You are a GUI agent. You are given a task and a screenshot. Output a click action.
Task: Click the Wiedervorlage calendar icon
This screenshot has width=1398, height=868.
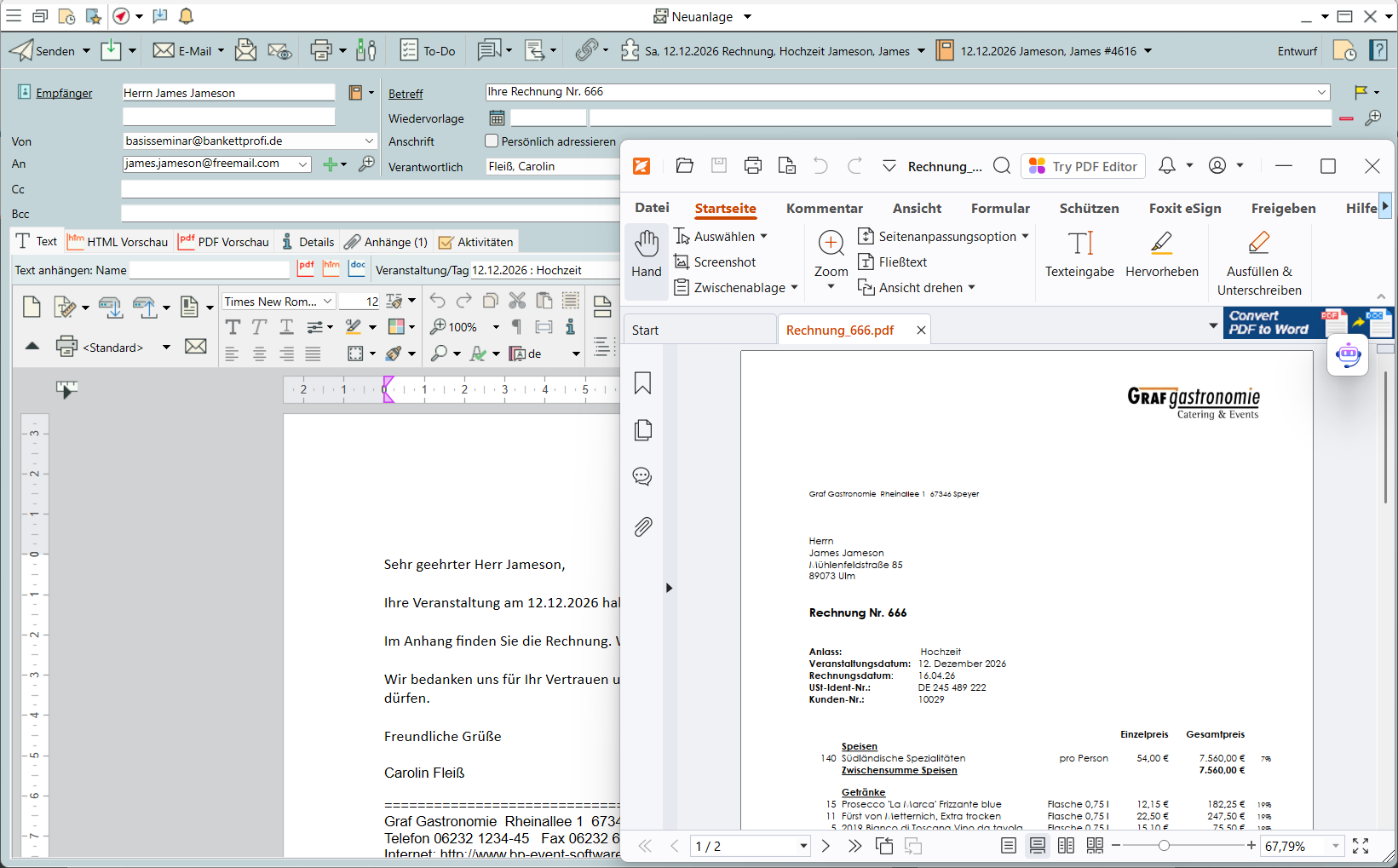pos(497,118)
